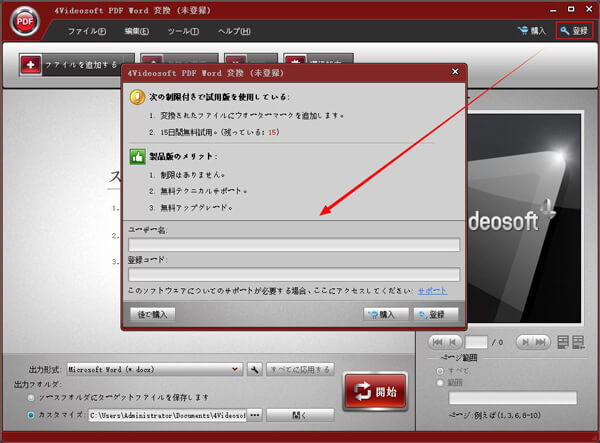Click the 開く folder button
Image resolution: width=600 pixels, height=443 pixels.
pos(300,415)
